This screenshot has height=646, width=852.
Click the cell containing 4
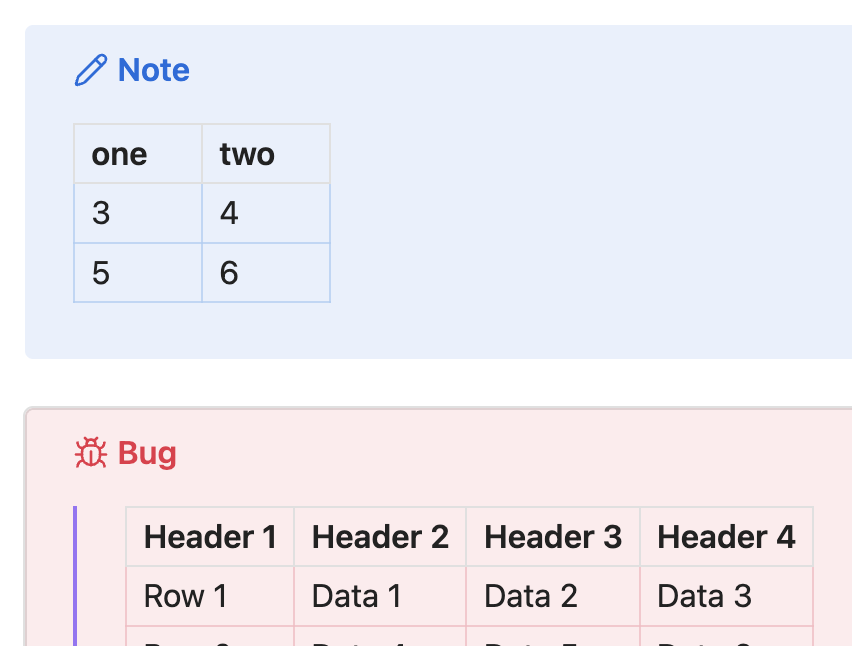pos(266,213)
